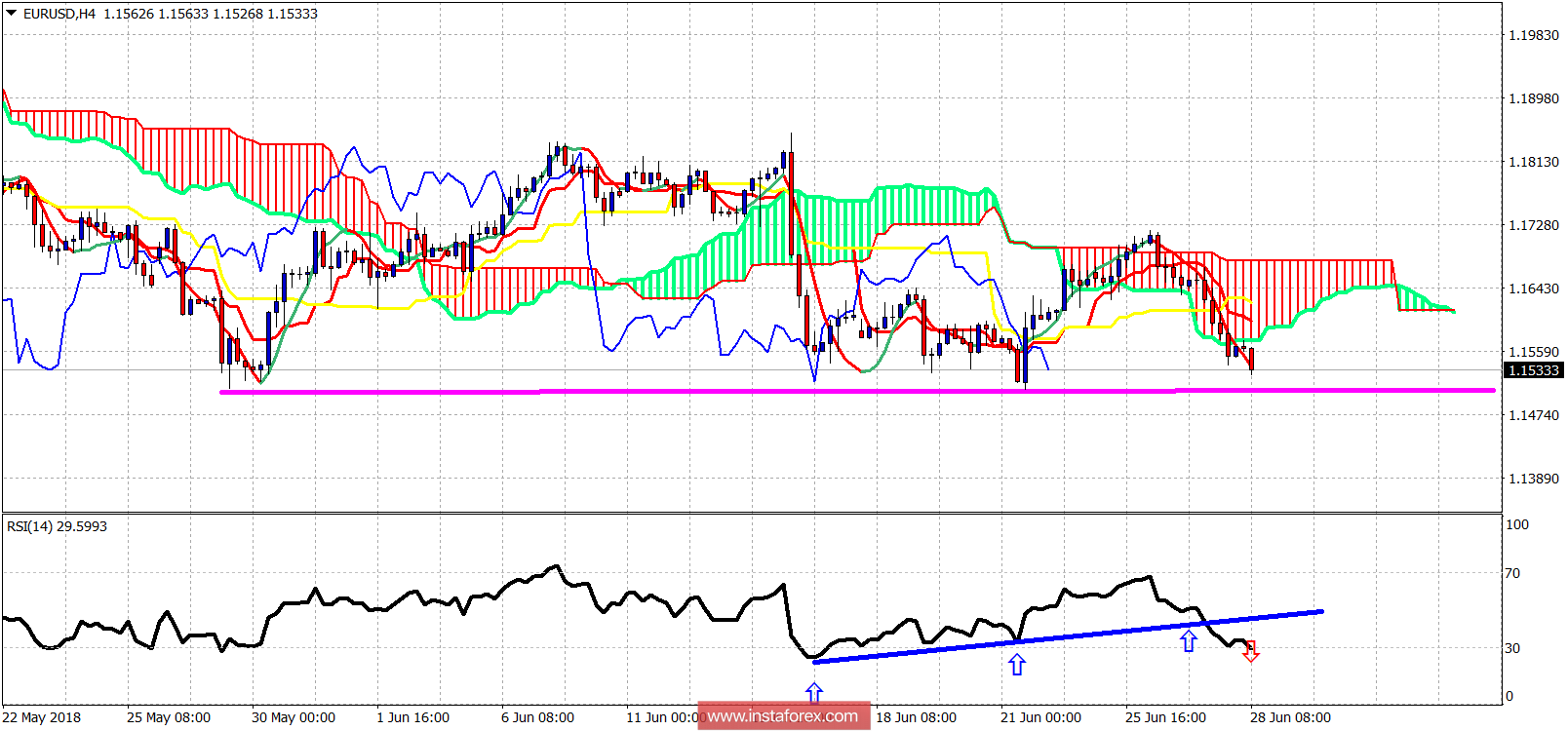This screenshot has height=731, width=1568.
Task: Click the blue up arrow near 21 Jun
Action: point(1017,665)
